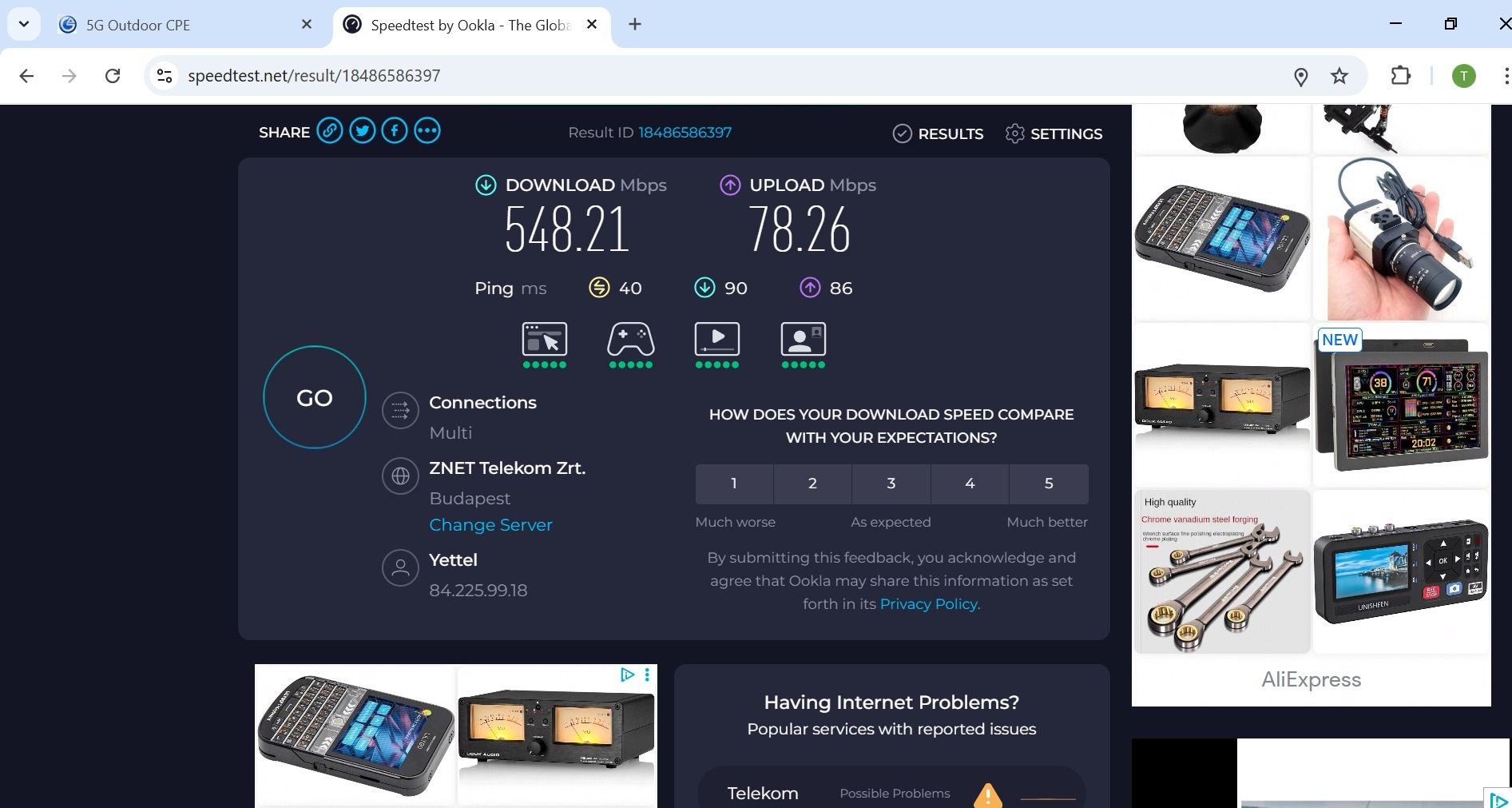
Task: Open location permission icon in address bar
Action: pyautogui.click(x=1301, y=76)
